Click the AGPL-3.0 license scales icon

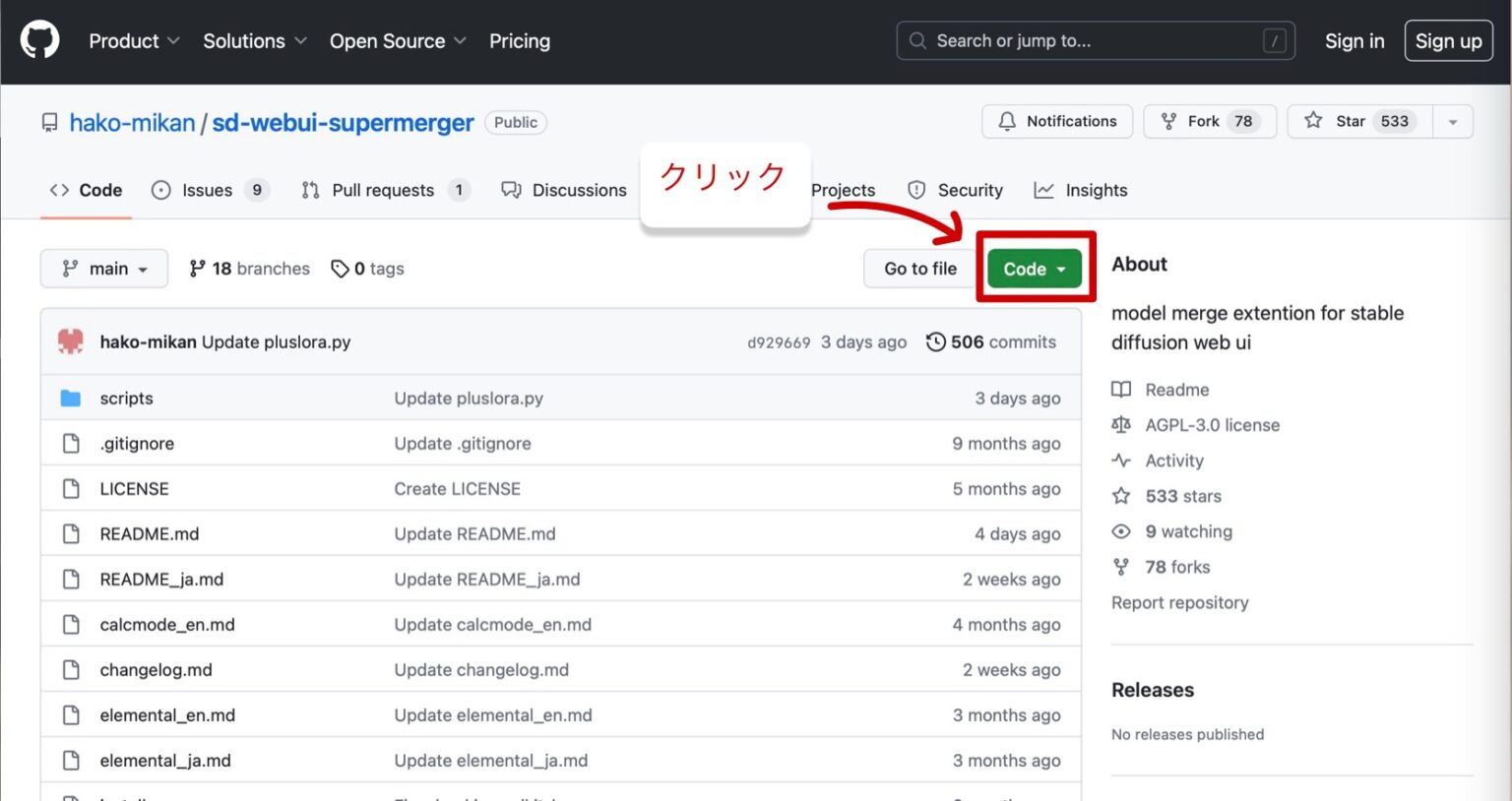click(1121, 424)
